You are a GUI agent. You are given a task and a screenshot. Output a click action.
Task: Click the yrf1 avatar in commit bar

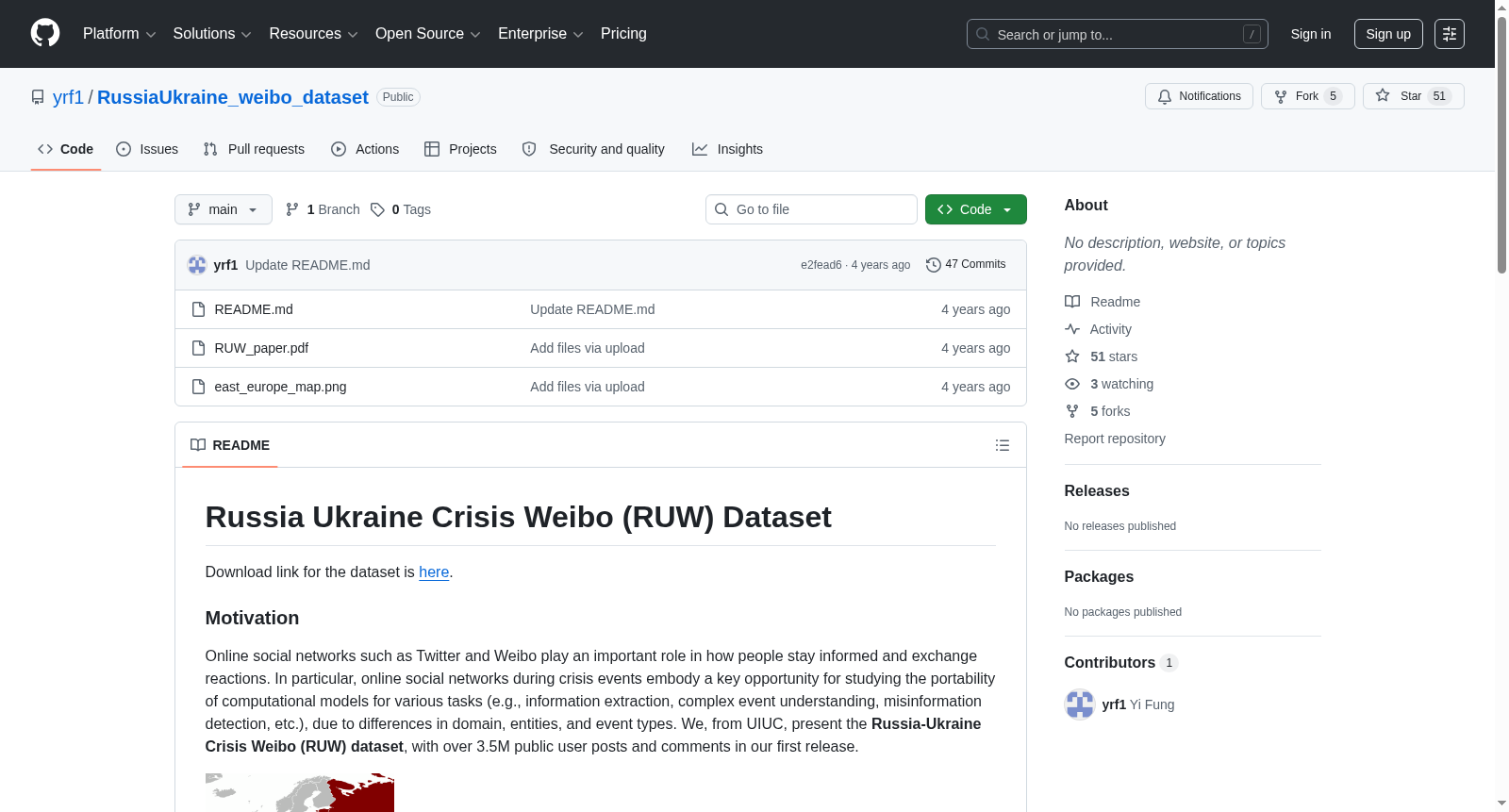click(197, 265)
